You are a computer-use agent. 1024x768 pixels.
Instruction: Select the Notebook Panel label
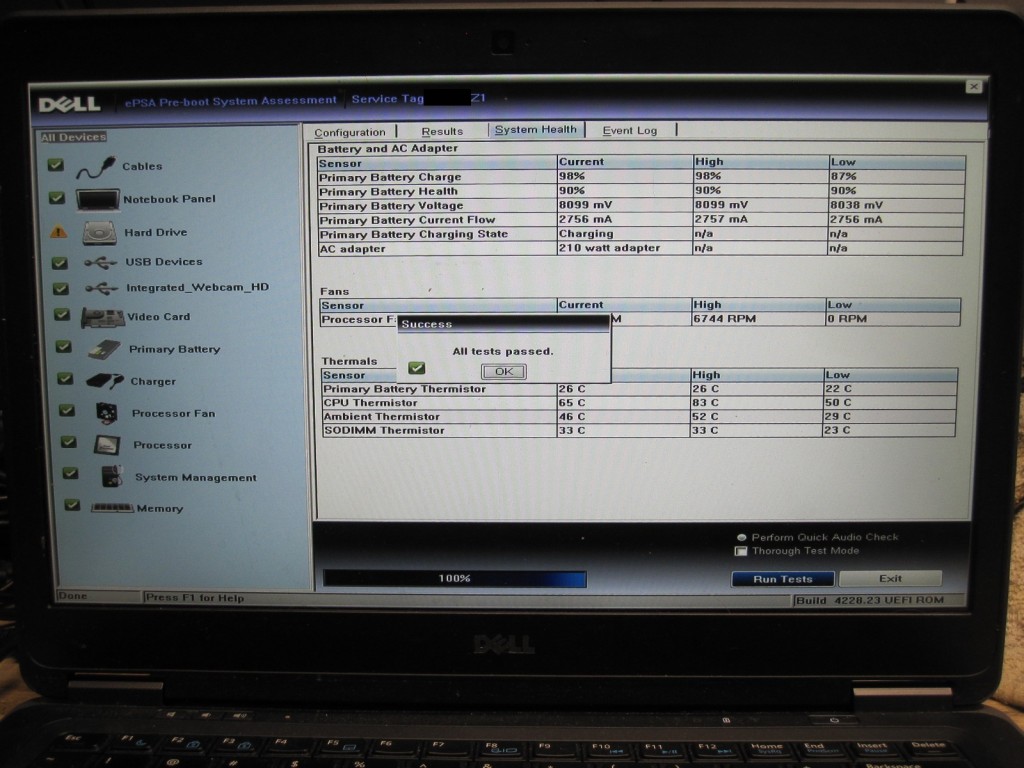tap(169, 199)
